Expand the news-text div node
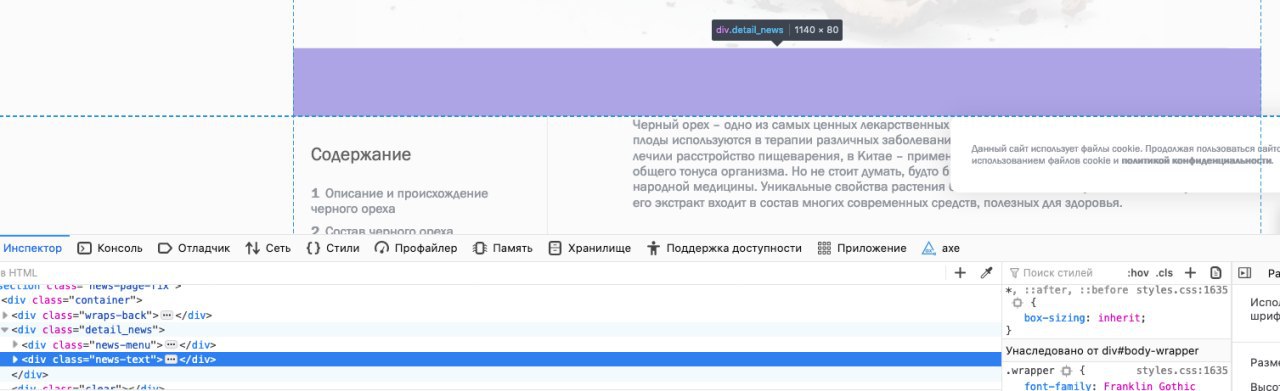Image resolution: width=1280 pixels, height=391 pixels. click(x=15, y=359)
